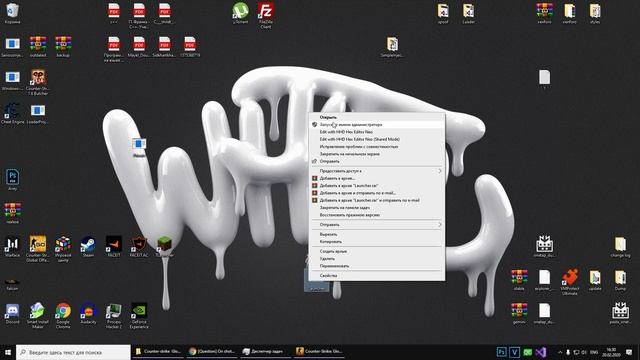Choose 'Исправление проблем с совместимостью'
Screen dimensions: 640x360
[377, 147]
